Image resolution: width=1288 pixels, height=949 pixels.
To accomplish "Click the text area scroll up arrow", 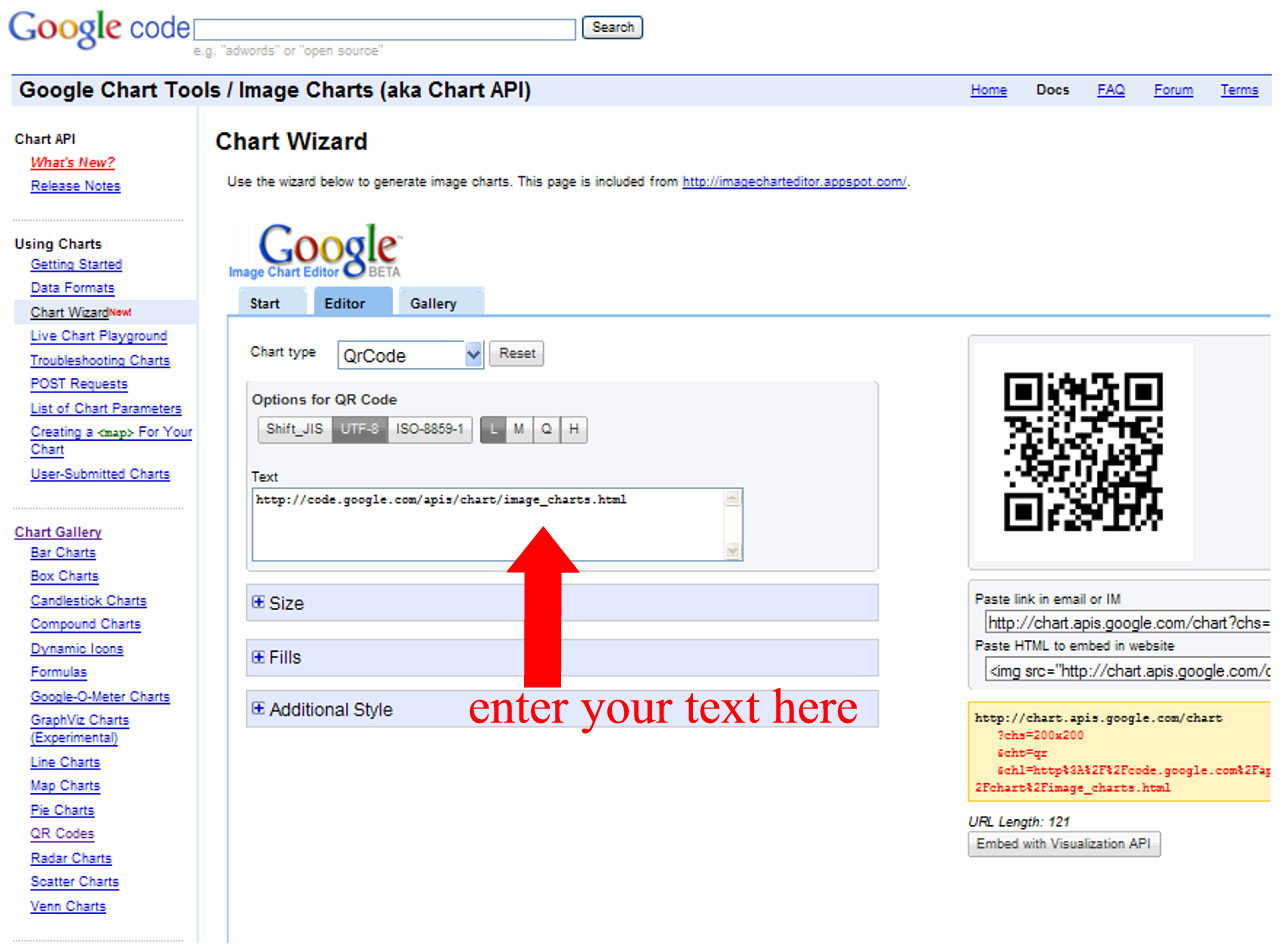I will coord(733,498).
